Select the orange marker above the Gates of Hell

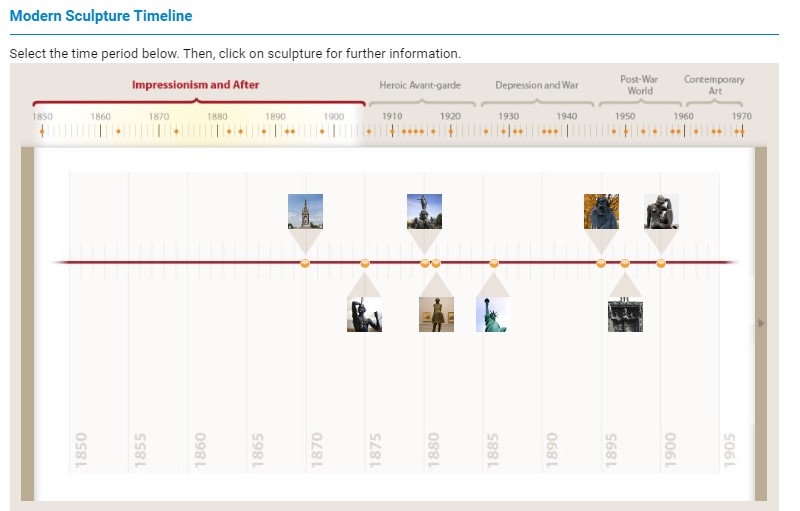coord(625,263)
